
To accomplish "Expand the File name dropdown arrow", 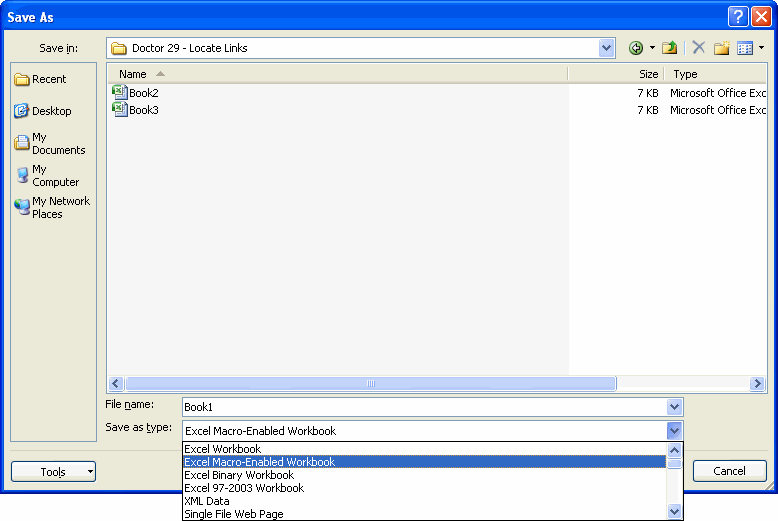I will (x=674, y=407).
